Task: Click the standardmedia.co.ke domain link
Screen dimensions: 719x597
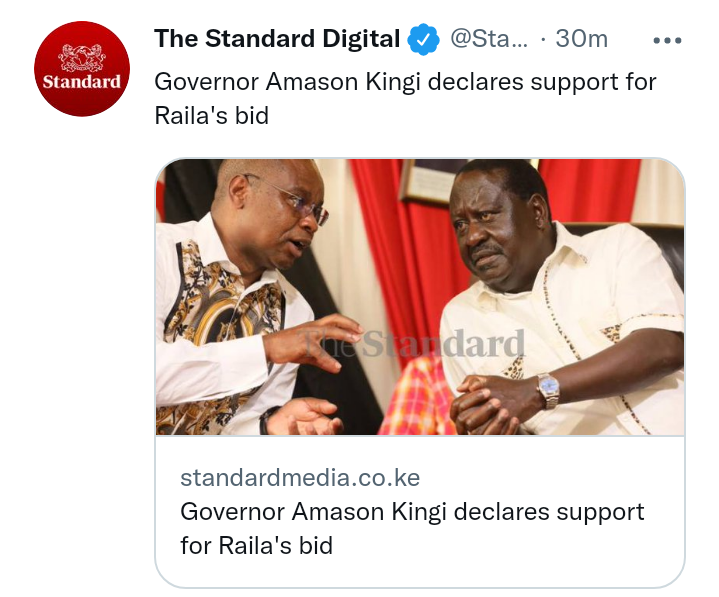Action: (x=300, y=478)
